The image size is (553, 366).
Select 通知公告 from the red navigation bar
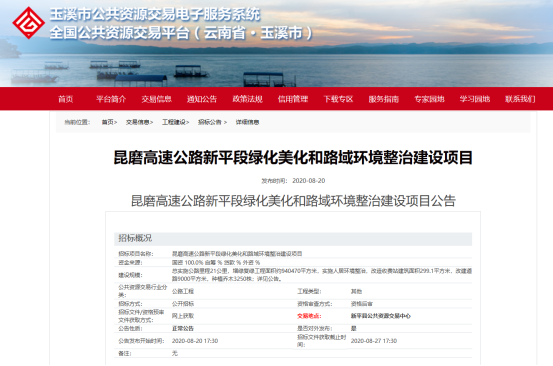point(202,99)
